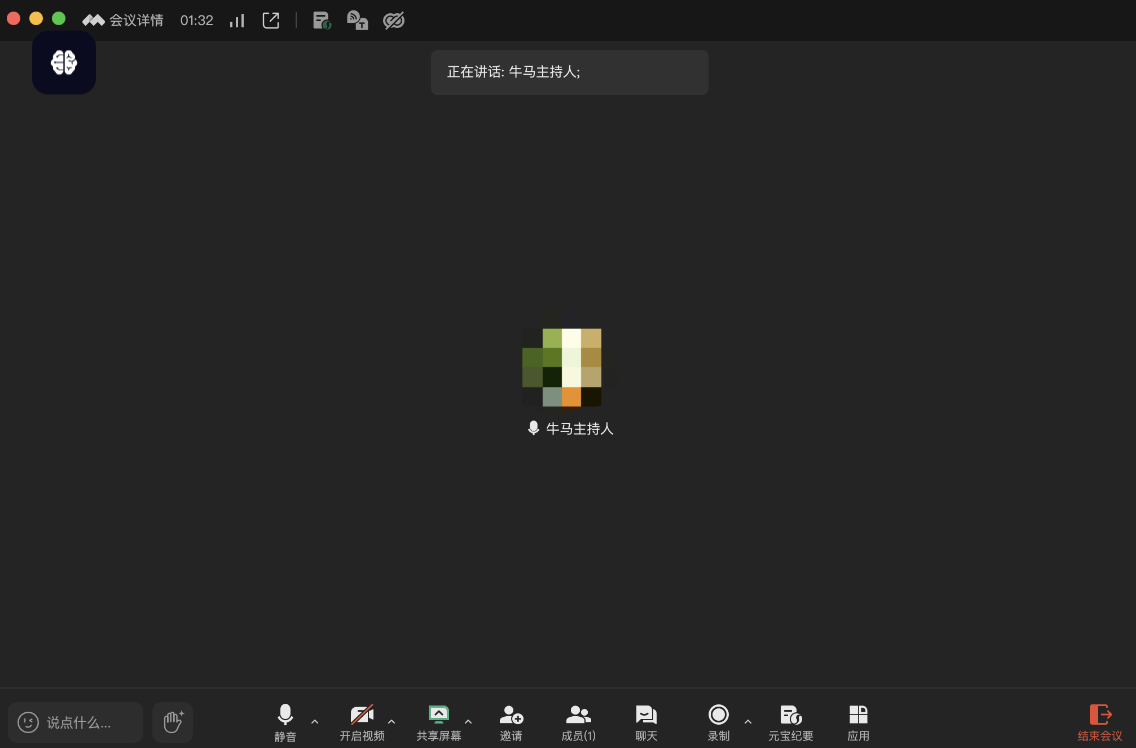Open the 应用 apps panel
The width and height of the screenshot is (1136, 748).
tap(858, 720)
